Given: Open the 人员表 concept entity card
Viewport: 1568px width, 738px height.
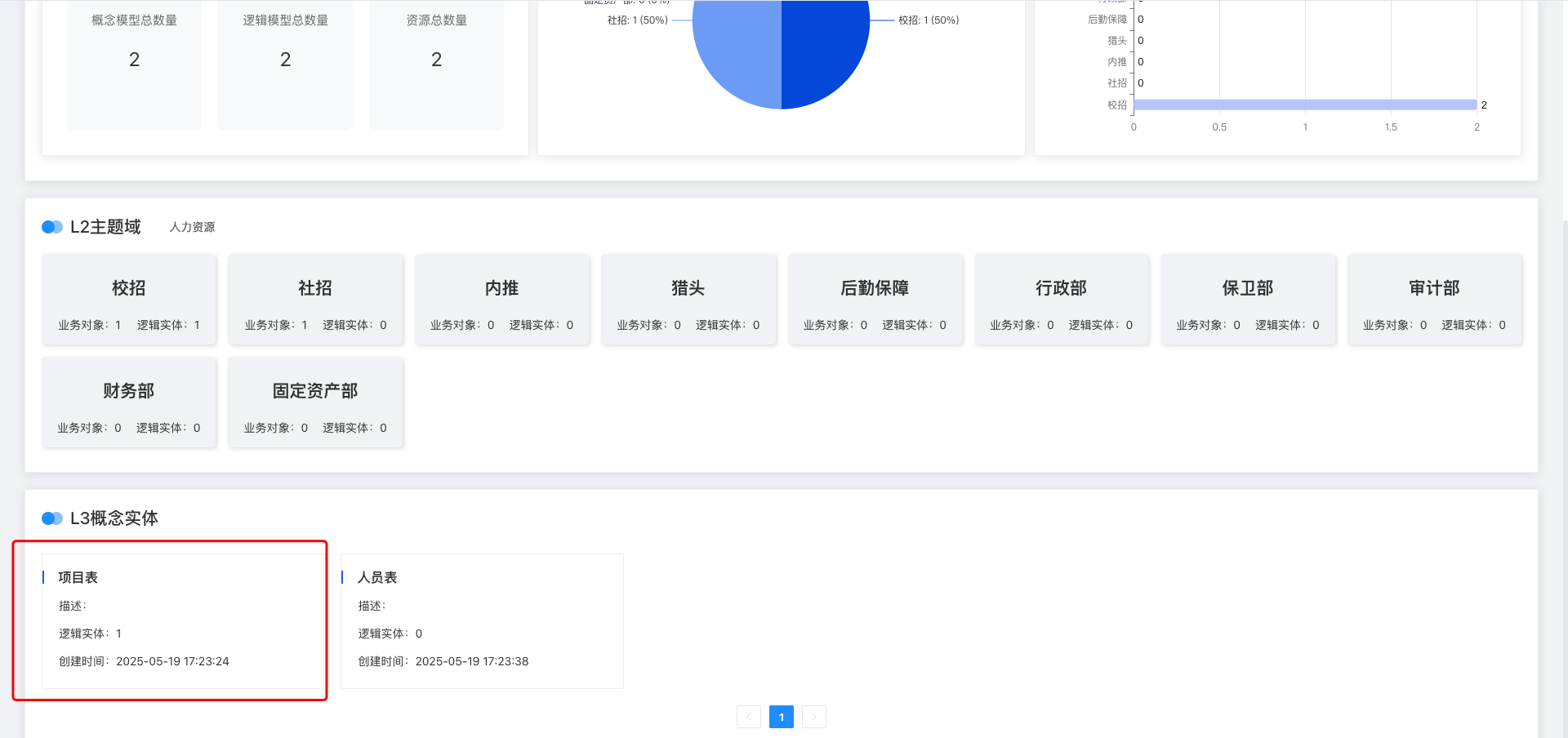Looking at the screenshot, I should [x=482, y=620].
